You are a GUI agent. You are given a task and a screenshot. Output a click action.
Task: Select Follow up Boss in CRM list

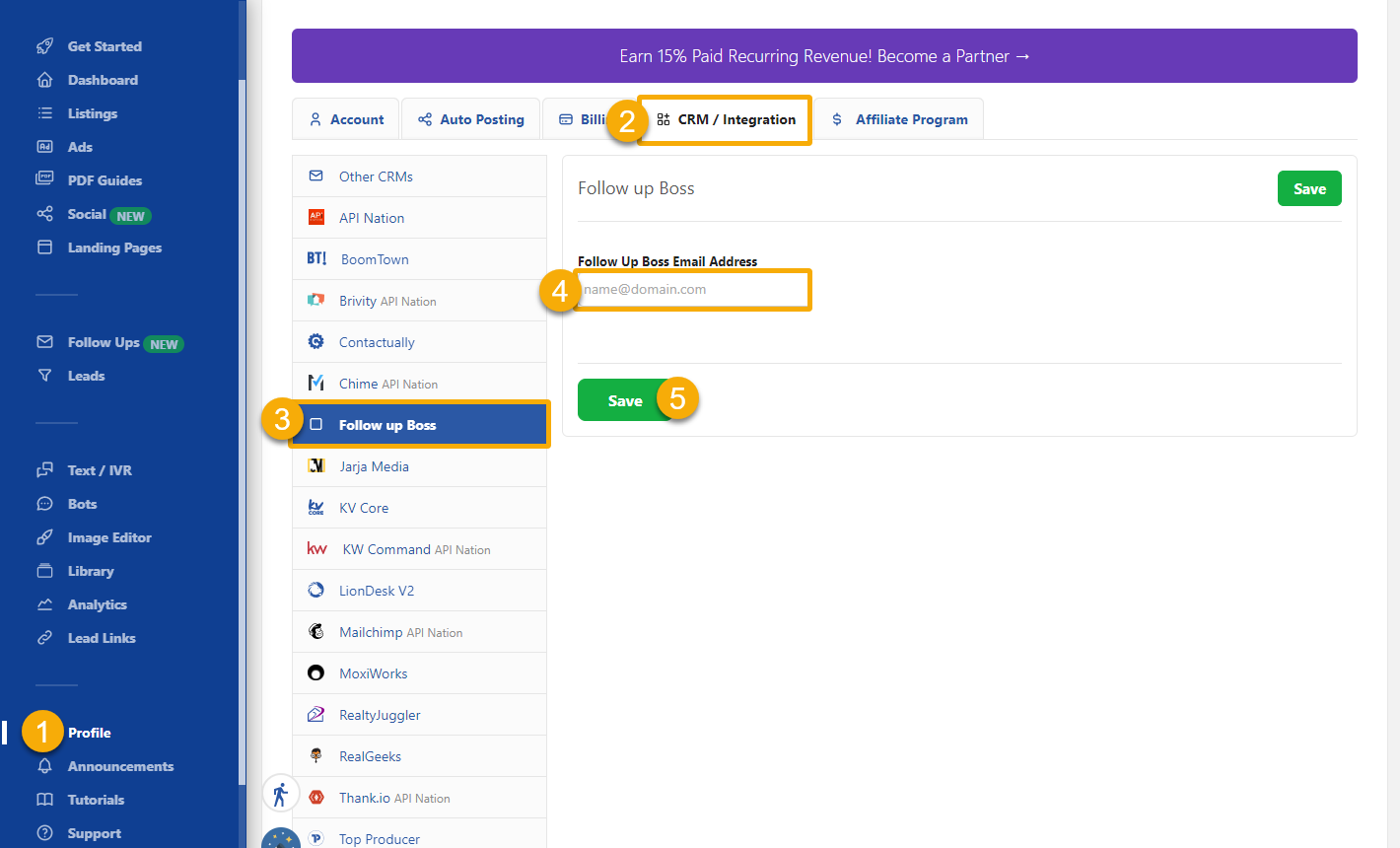(420, 425)
